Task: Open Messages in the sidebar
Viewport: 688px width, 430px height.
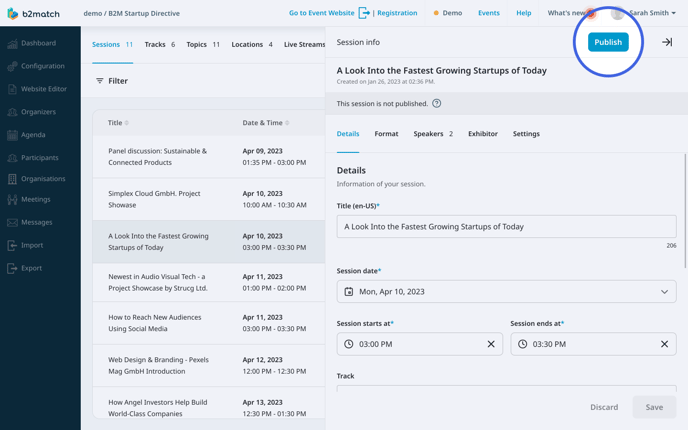Action: tap(36, 222)
